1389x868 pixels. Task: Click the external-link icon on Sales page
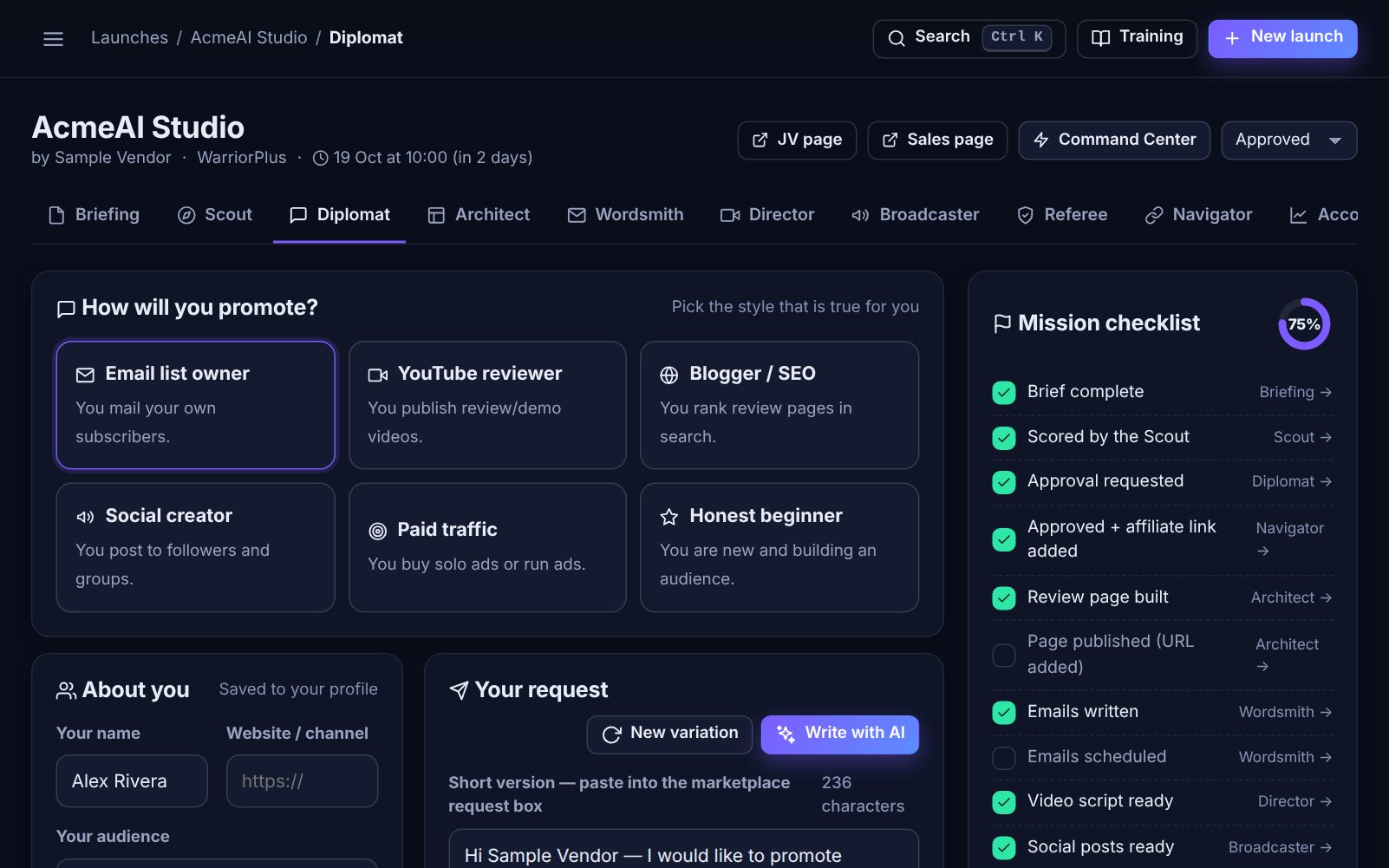(x=890, y=140)
